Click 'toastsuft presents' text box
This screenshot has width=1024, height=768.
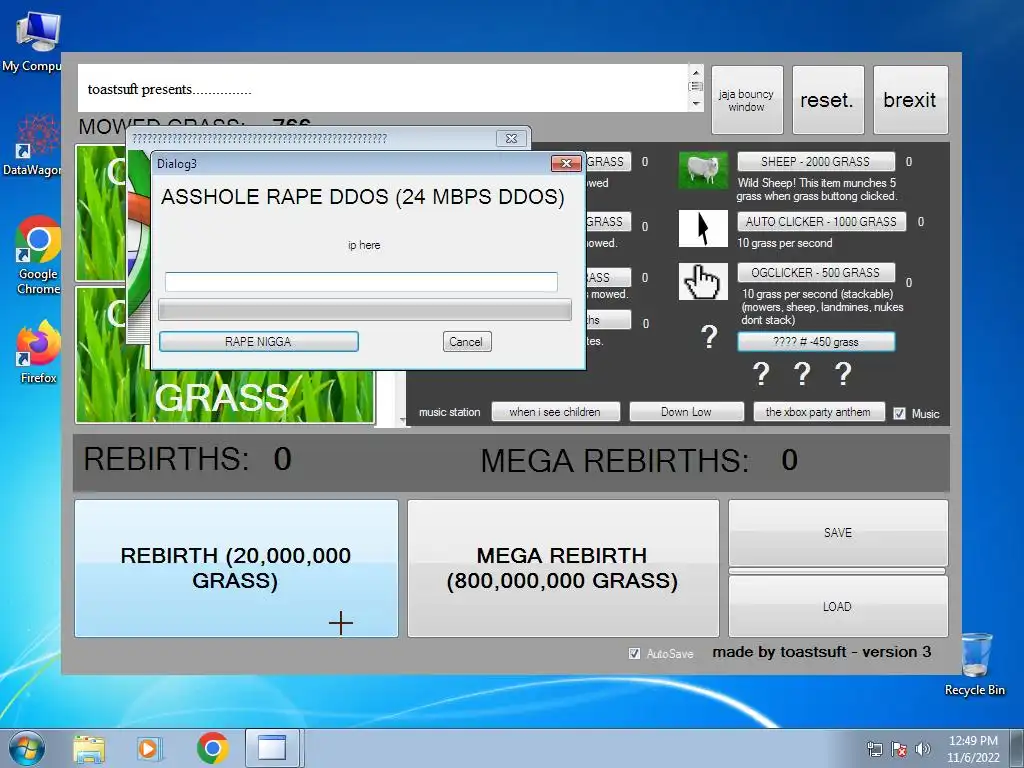pos(383,88)
